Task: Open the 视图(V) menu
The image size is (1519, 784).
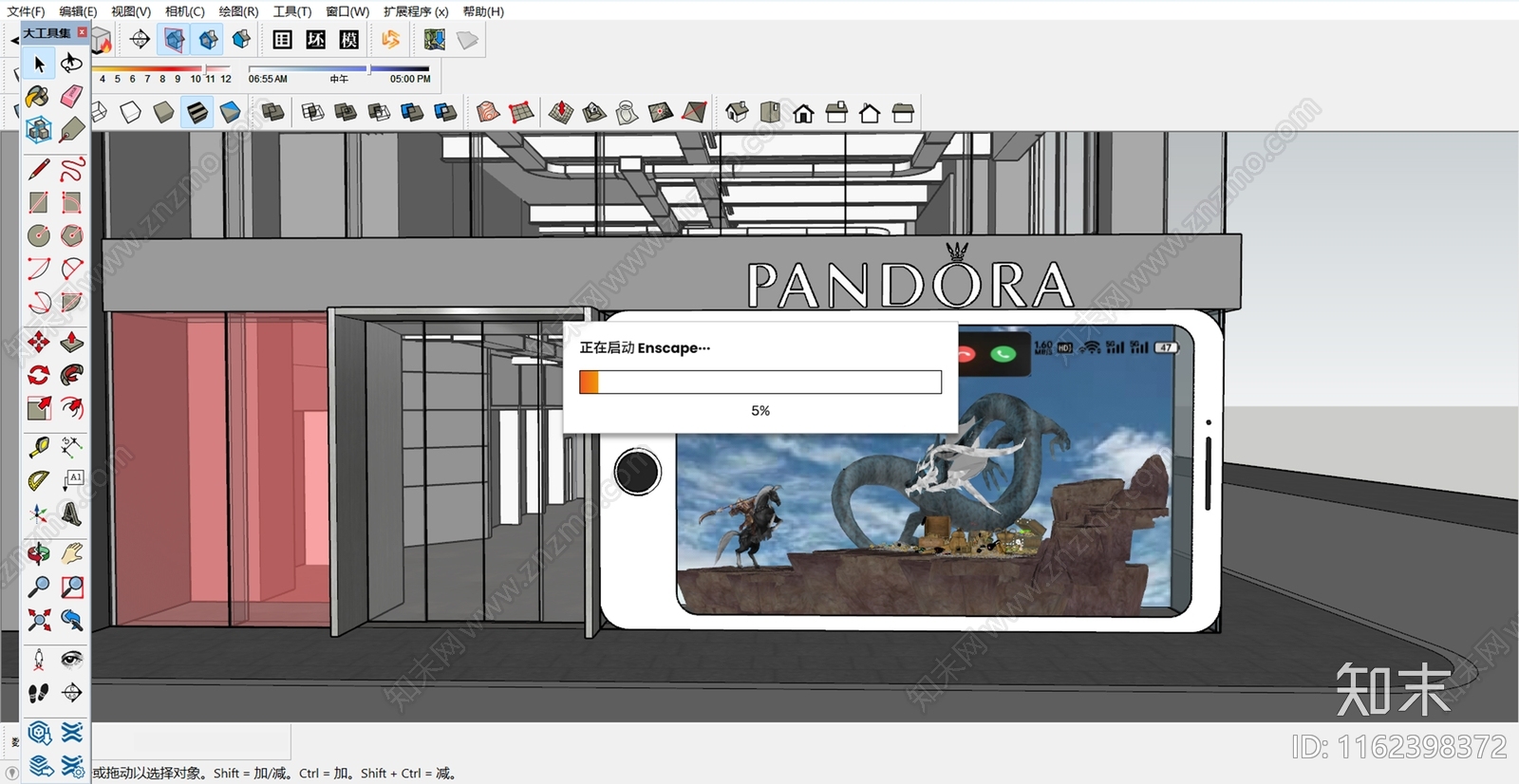Action: pos(131,11)
